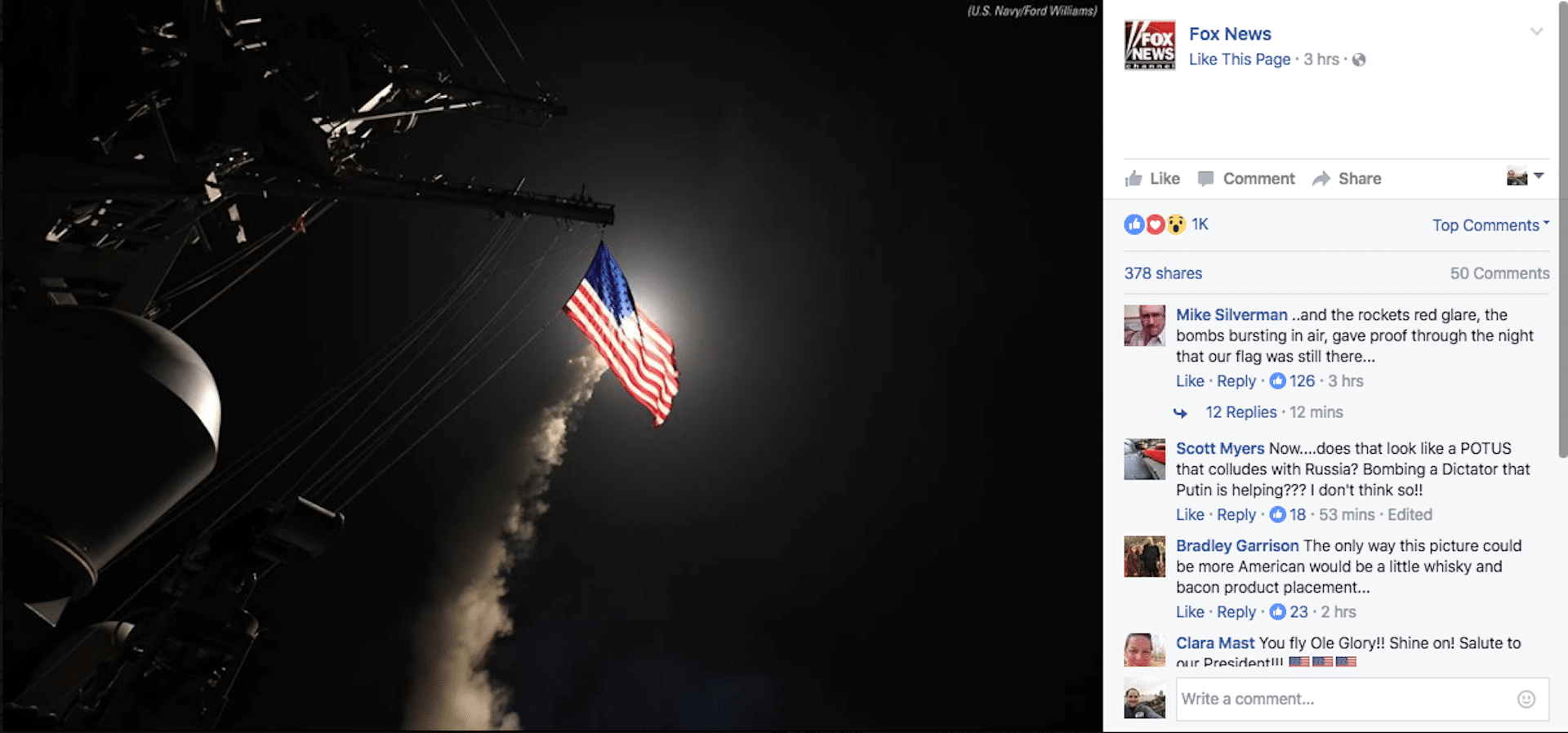
Task: Open the comment-as profile selector dropdown
Action: point(1525,176)
